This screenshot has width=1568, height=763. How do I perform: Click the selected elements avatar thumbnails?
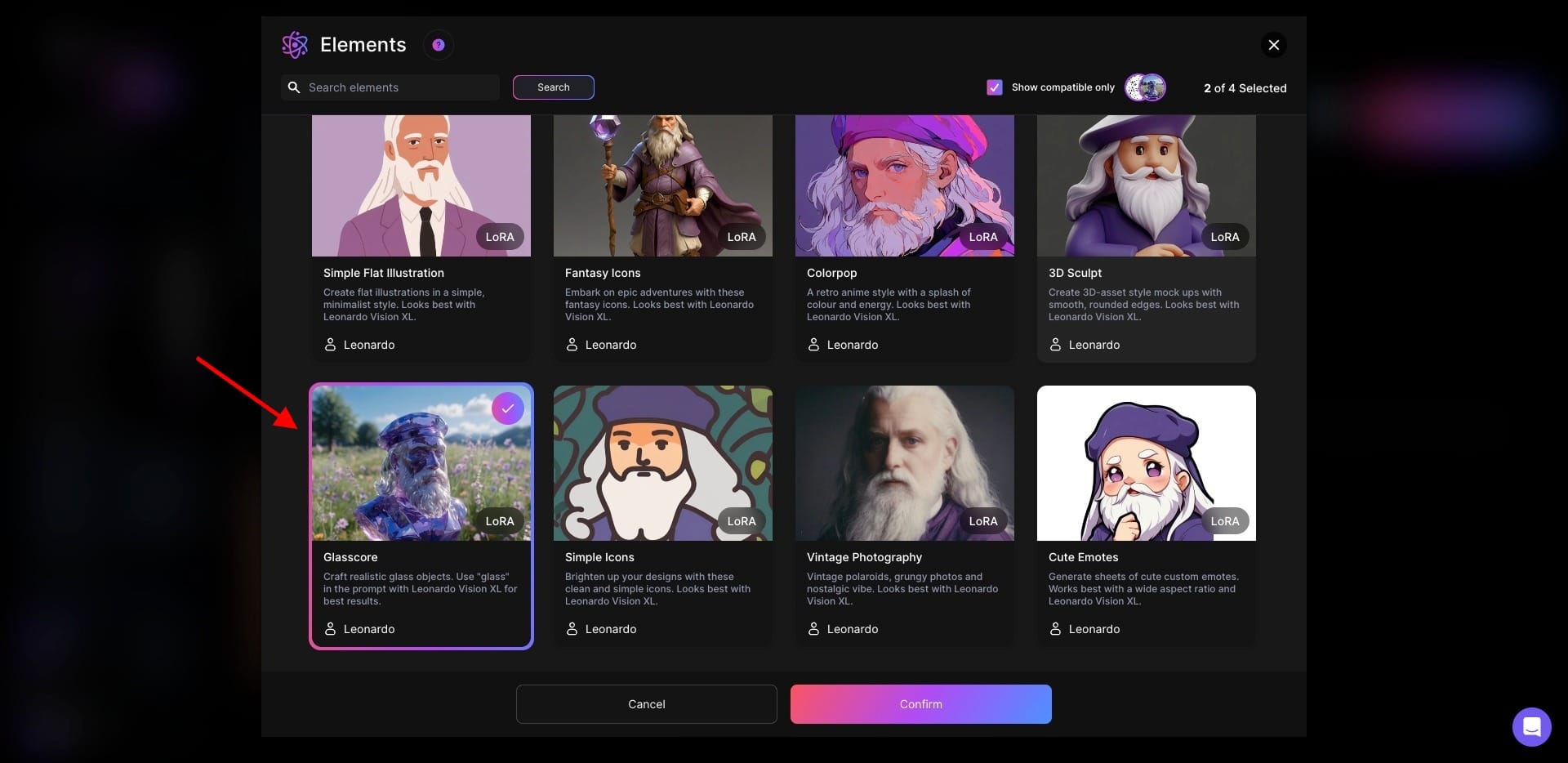1146,87
